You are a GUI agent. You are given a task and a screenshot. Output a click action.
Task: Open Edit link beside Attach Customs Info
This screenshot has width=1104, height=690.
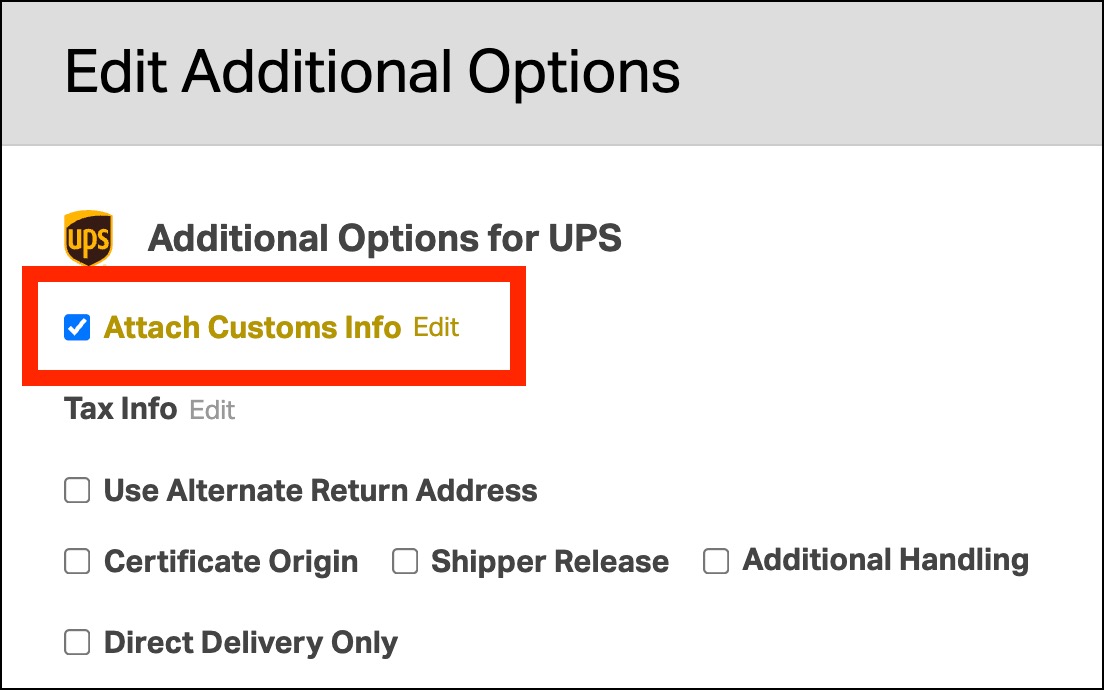click(436, 327)
